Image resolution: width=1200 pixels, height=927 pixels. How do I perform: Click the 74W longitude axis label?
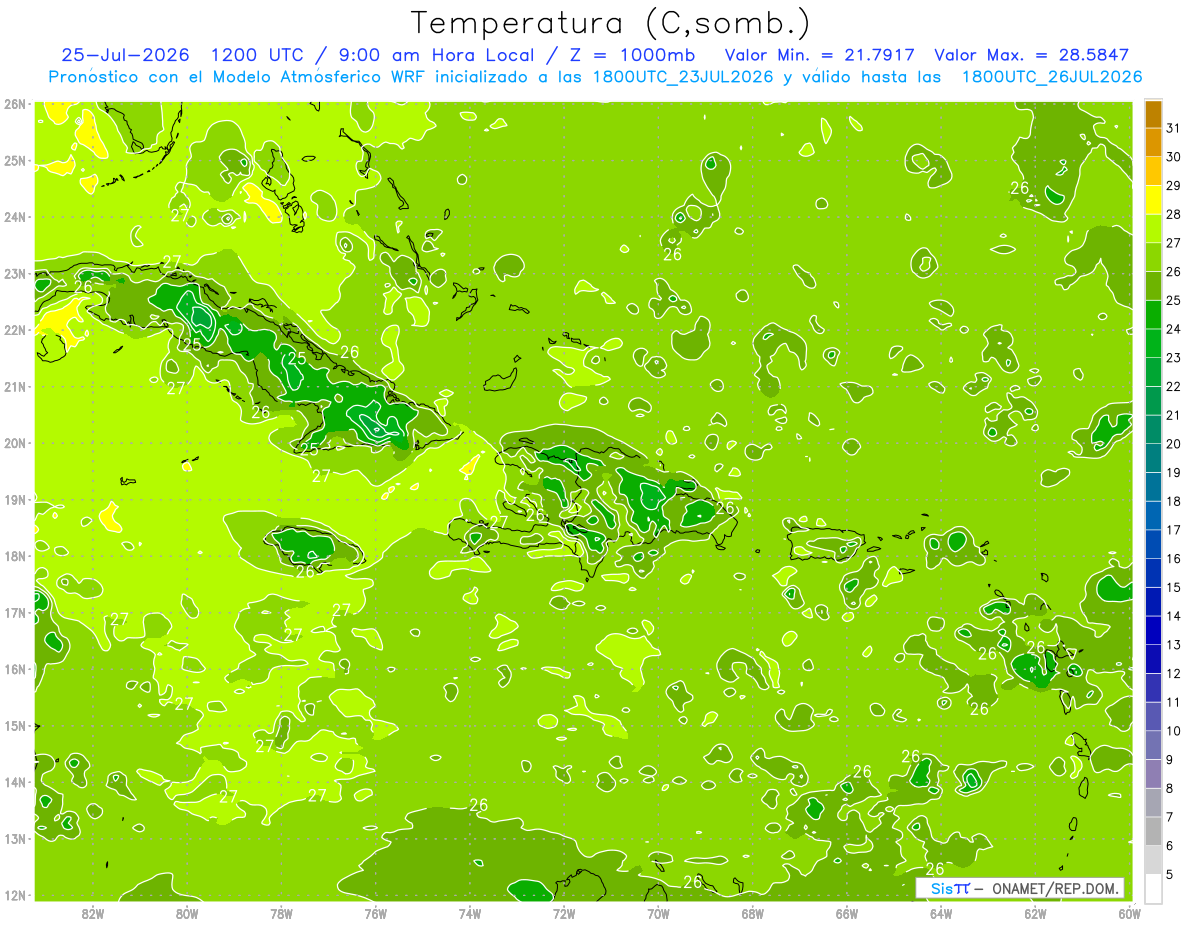click(x=469, y=913)
